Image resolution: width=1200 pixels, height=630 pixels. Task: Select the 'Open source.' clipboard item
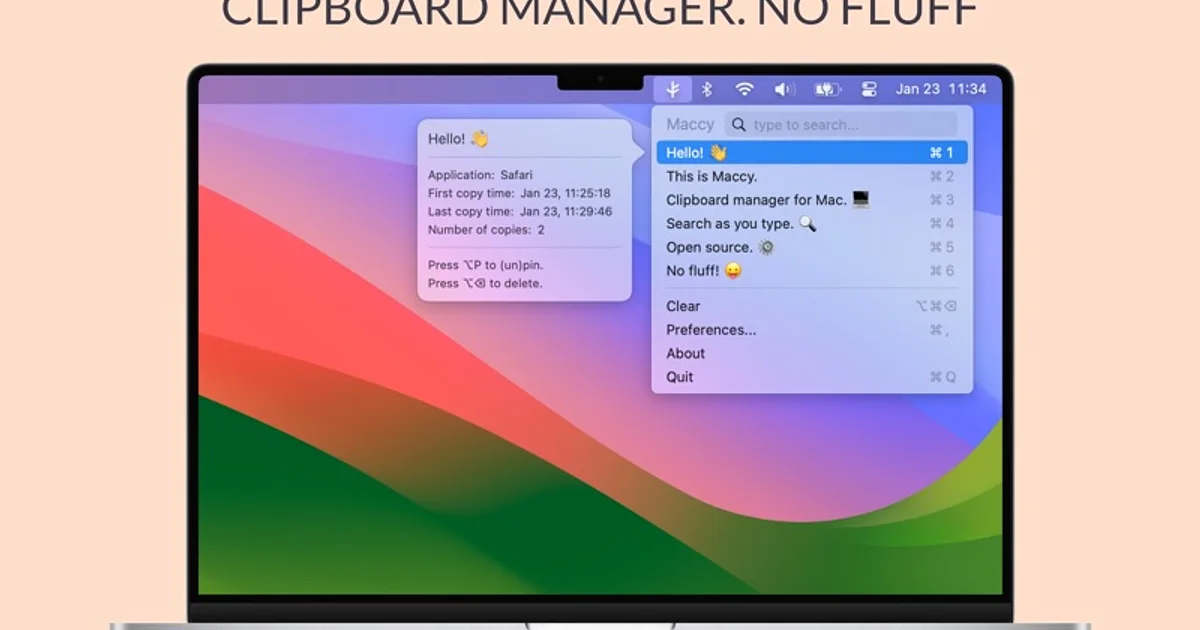point(812,247)
